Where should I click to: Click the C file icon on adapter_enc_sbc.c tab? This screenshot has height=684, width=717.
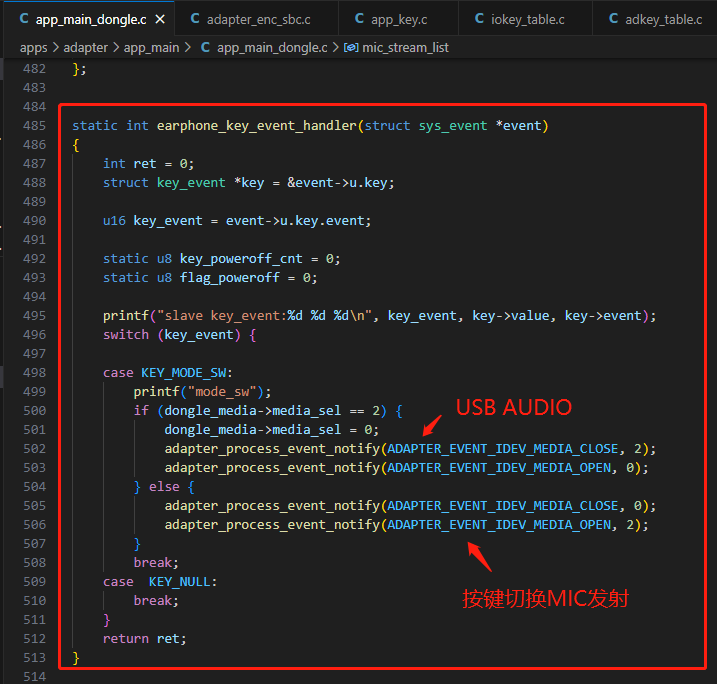[x=195, y=19]
